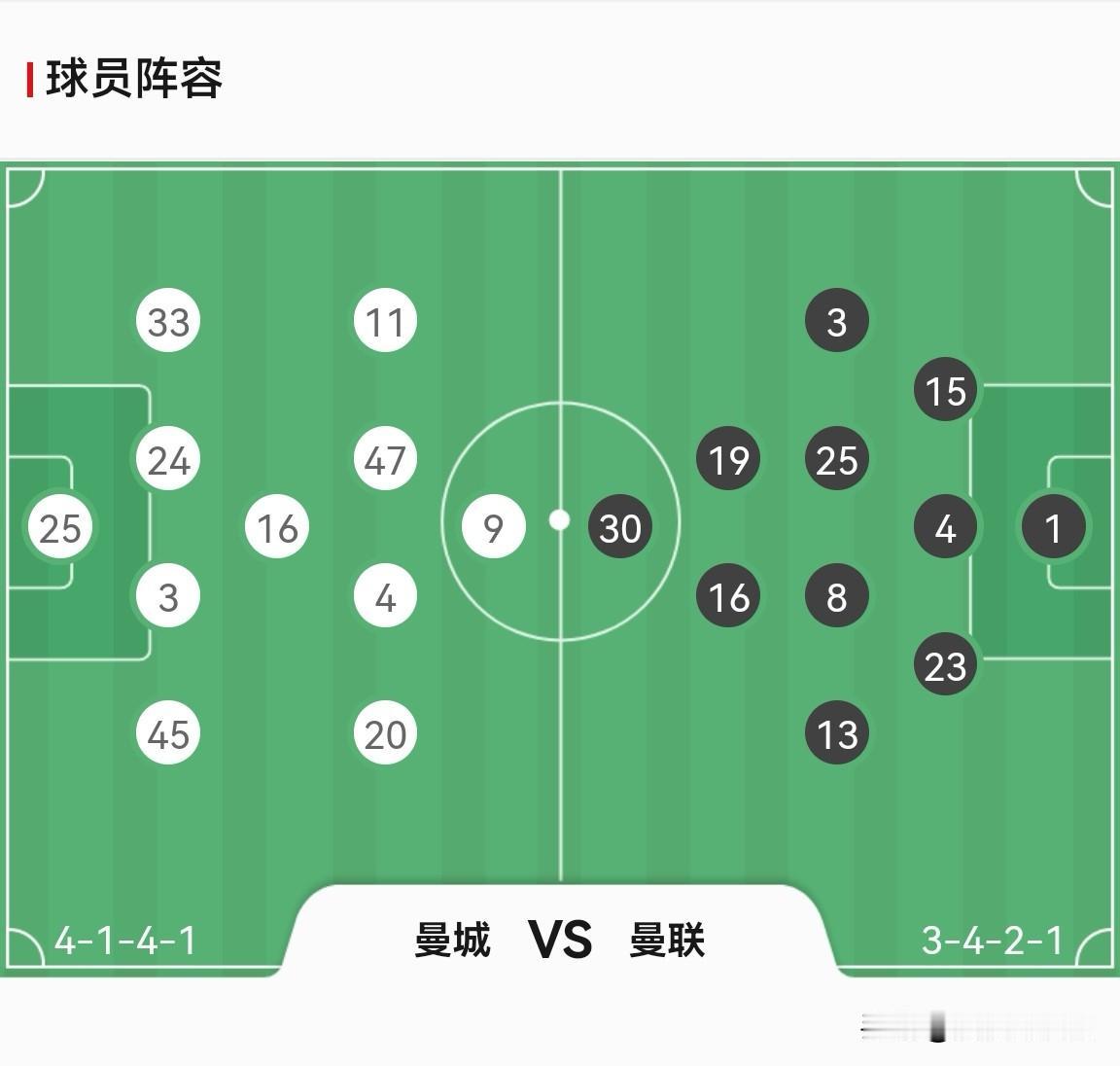
Task: Choose dark player circle number 13
Action: (836, 733)
